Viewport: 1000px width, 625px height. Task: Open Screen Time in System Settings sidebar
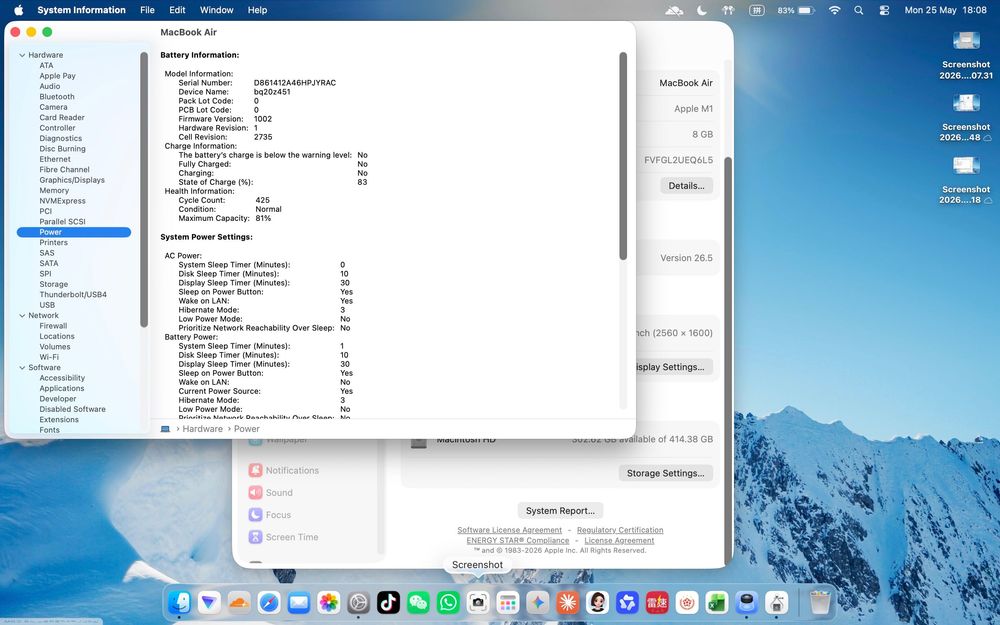tap(284, 537)
